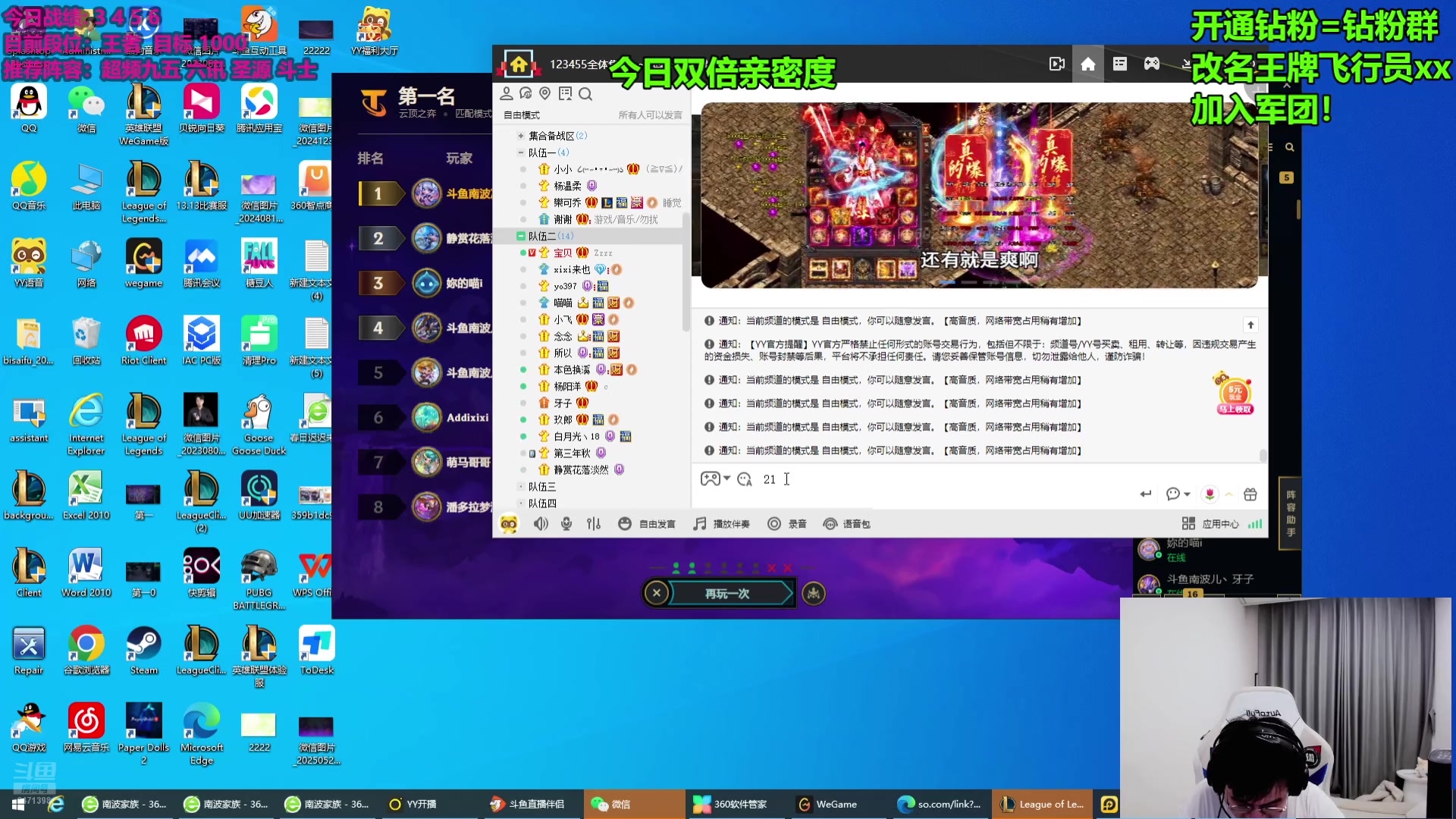Check the network signal bars icon

1255,524
